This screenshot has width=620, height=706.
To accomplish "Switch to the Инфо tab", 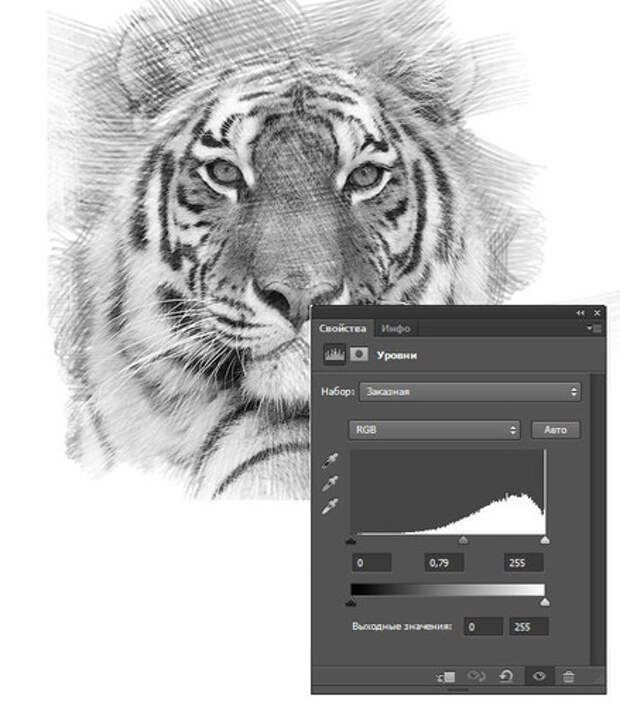I will click(x=396, y=328).
